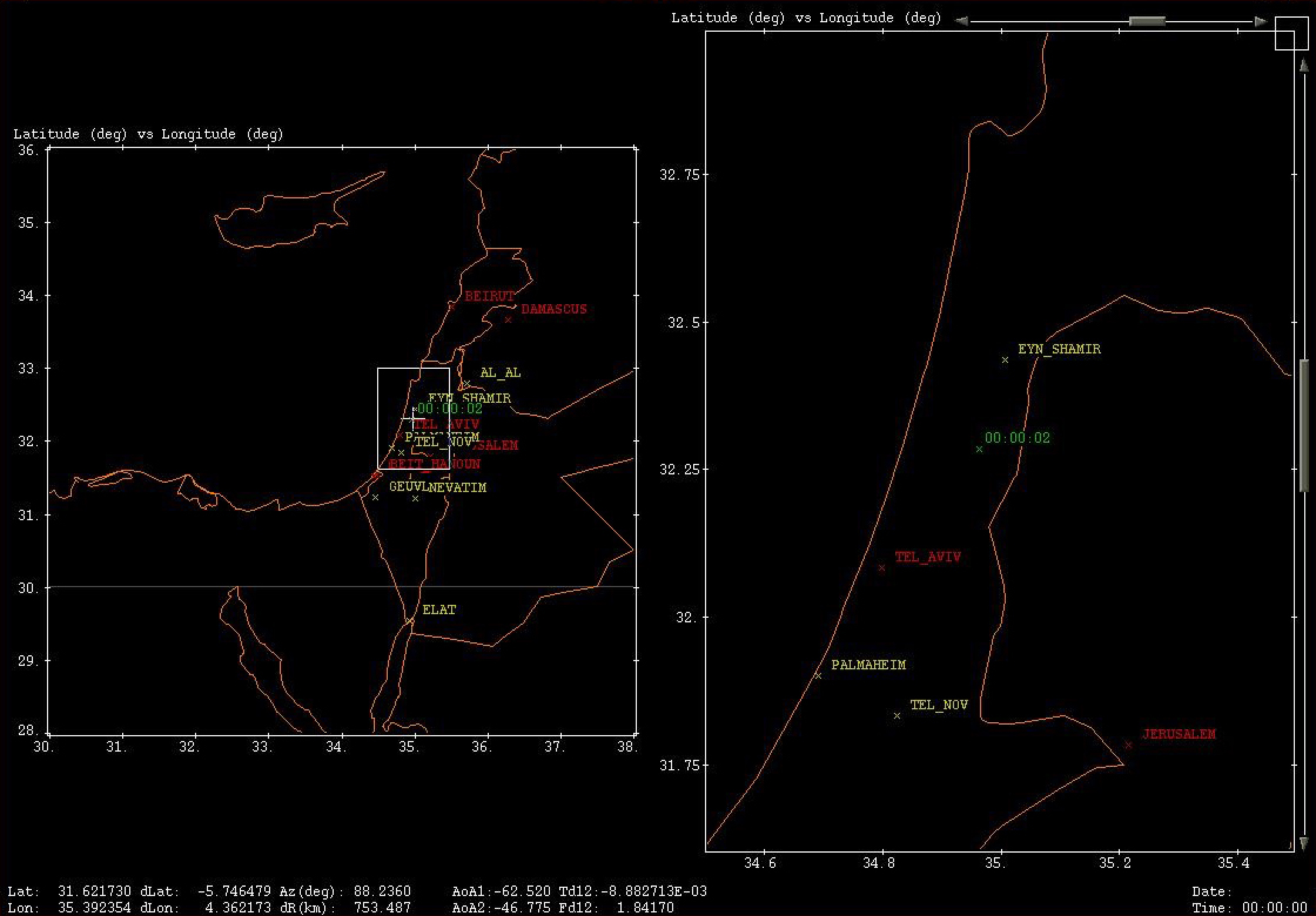Click the ELAT marker on overview map
Image resolution: width=1316 pixels, height=916 pixels.
[x=409, y=621]
